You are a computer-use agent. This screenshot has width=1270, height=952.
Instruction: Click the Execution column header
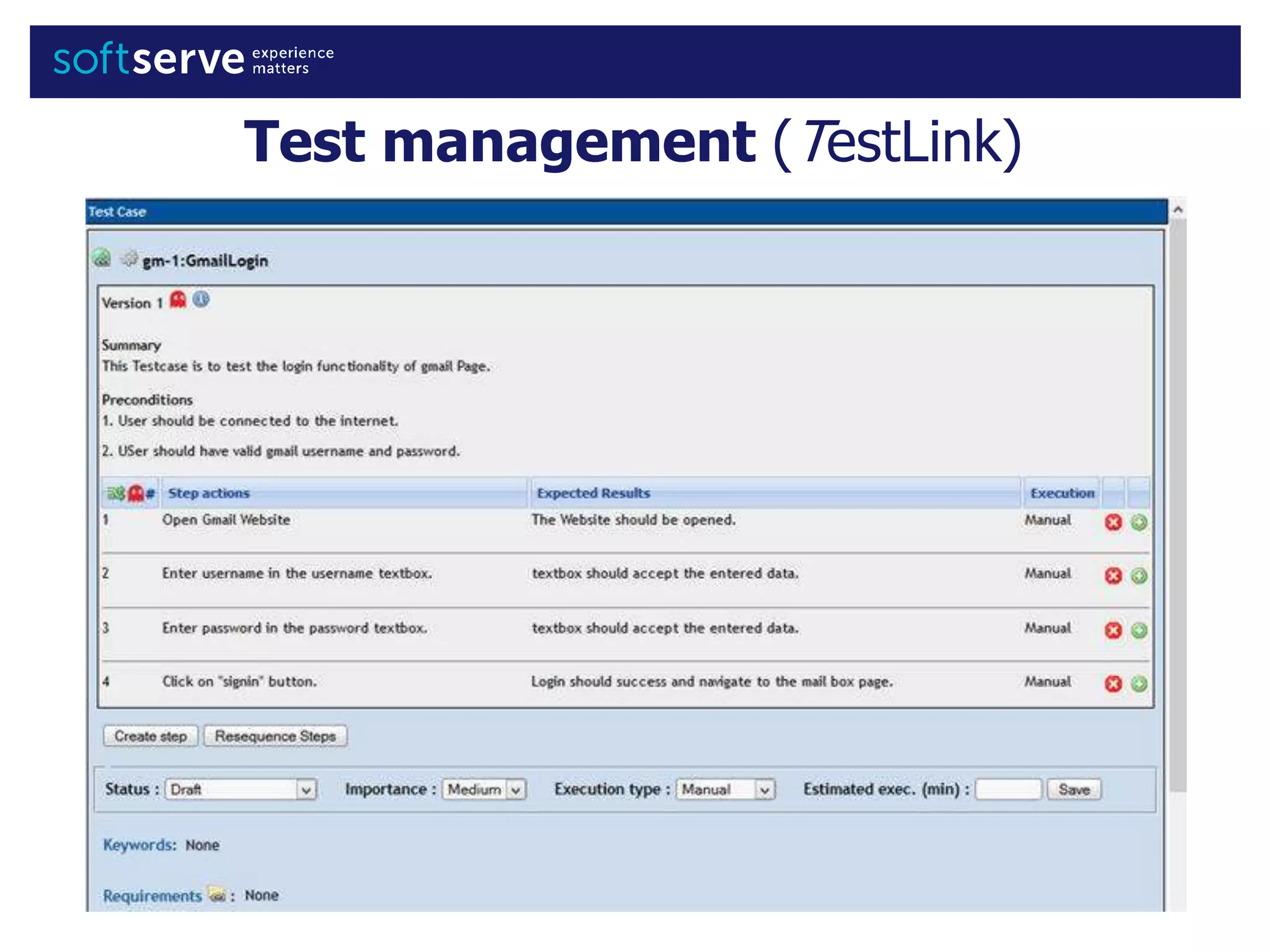tap(1062, 493)
